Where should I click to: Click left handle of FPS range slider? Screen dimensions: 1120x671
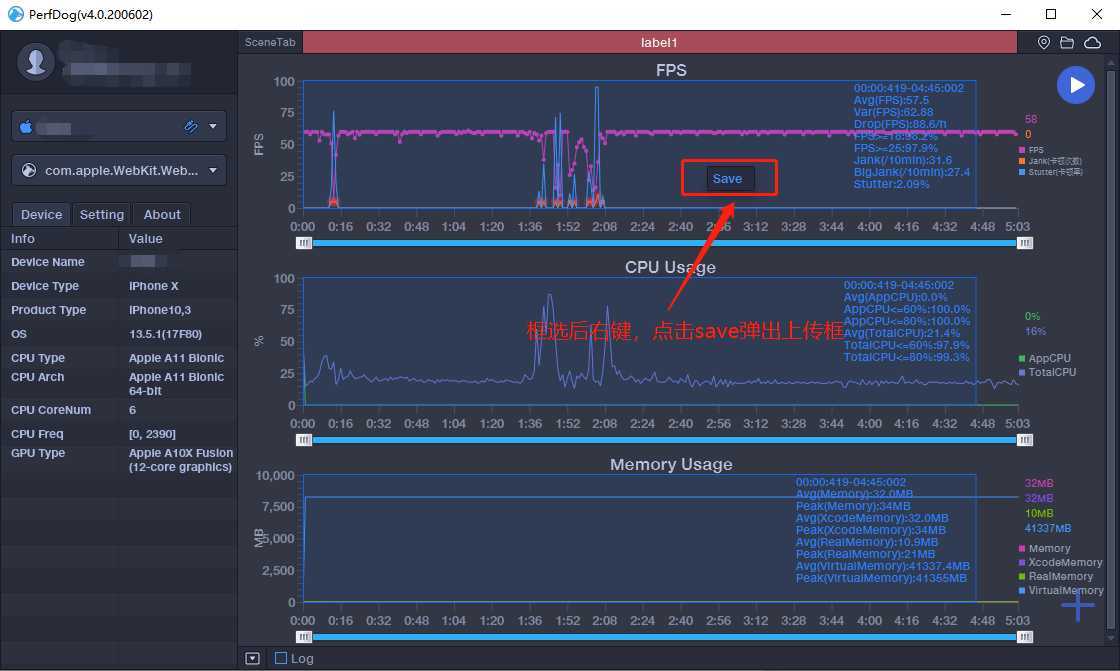pyautogui.click(x=304, y=243)
